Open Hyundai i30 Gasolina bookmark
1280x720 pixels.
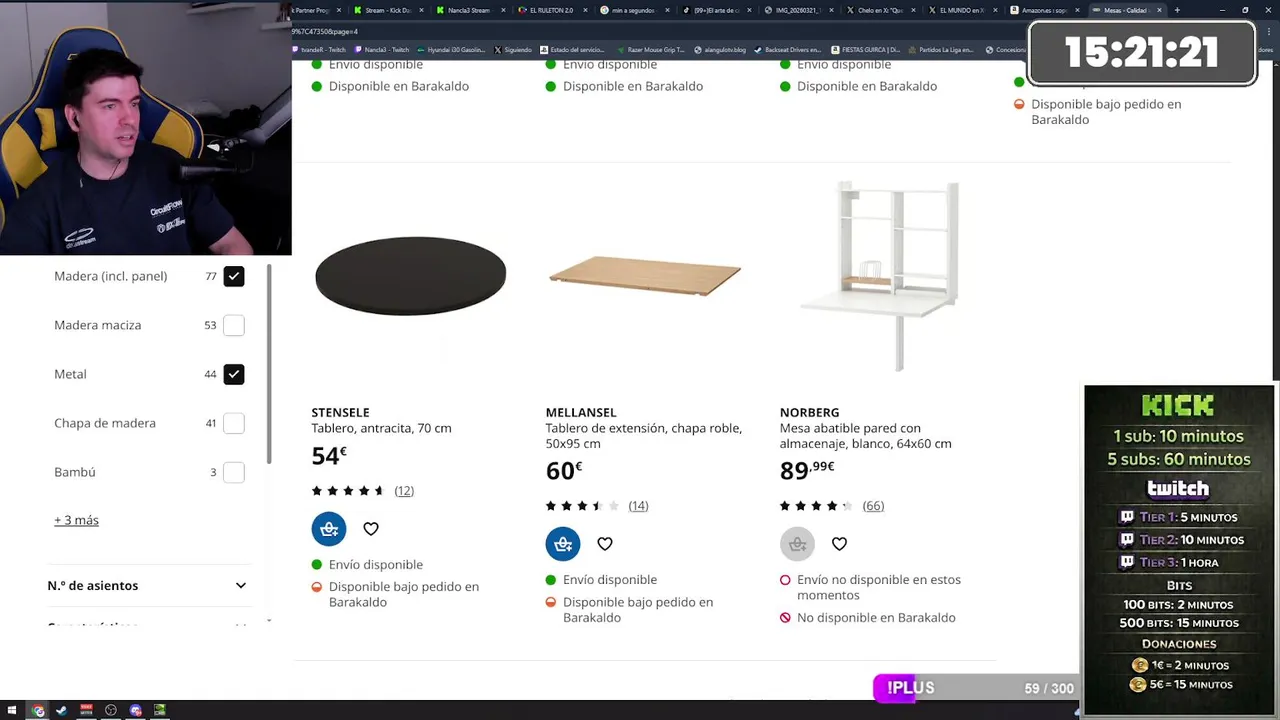(453, 49)
